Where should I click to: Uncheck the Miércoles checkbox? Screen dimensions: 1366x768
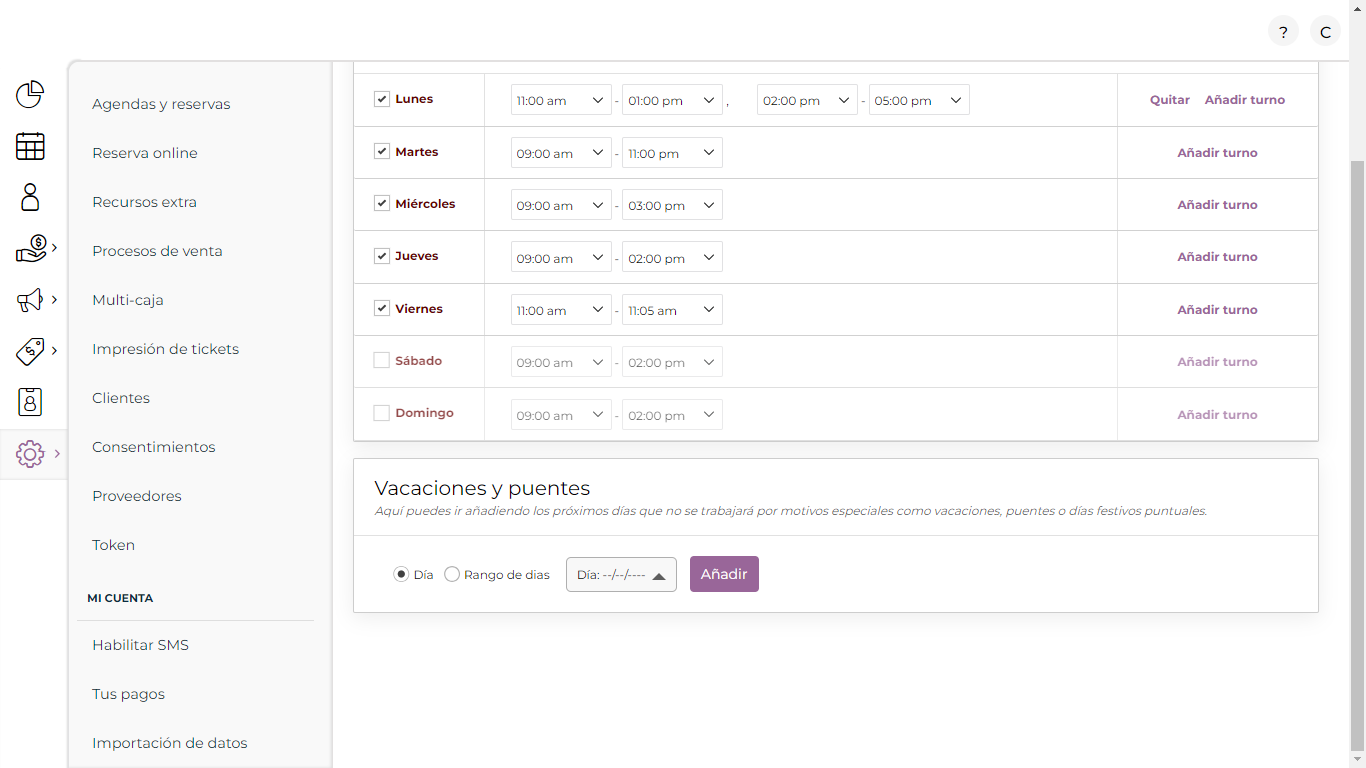pyautogui.click(x=381, y=203)
